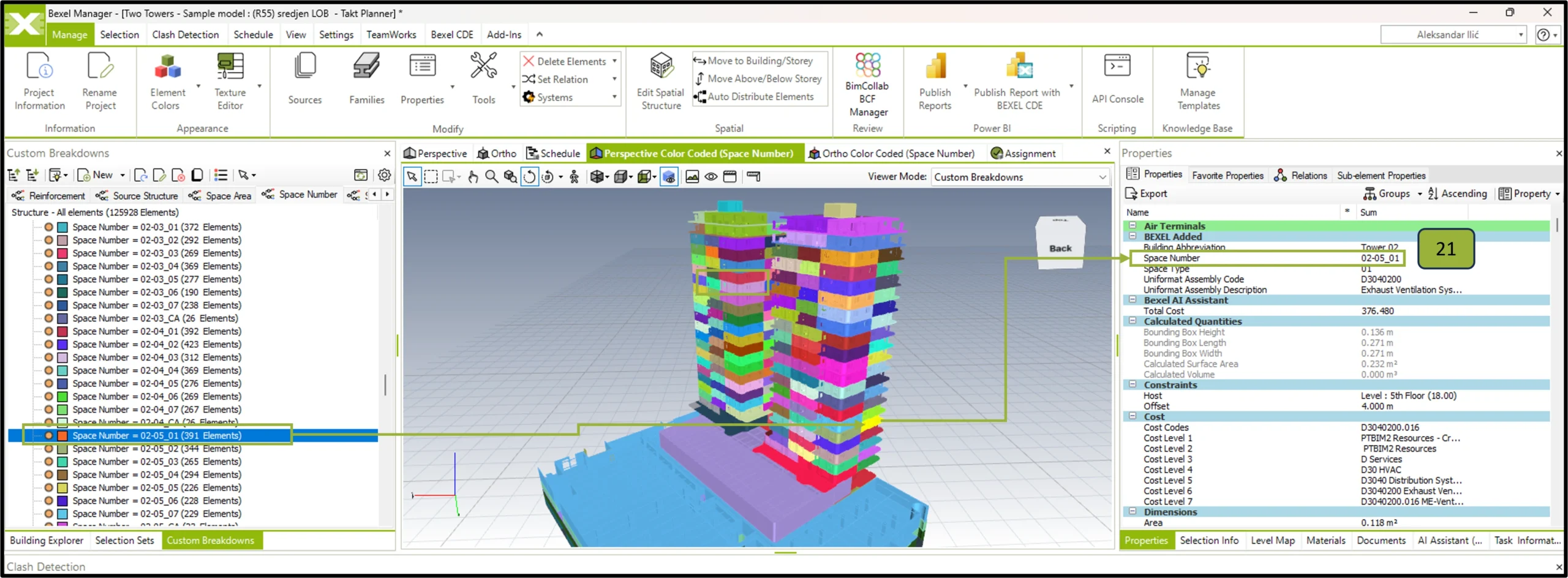Click Export in Properties panel
The height and width of the screenshot is (578, 1568).
[1146, 193]
